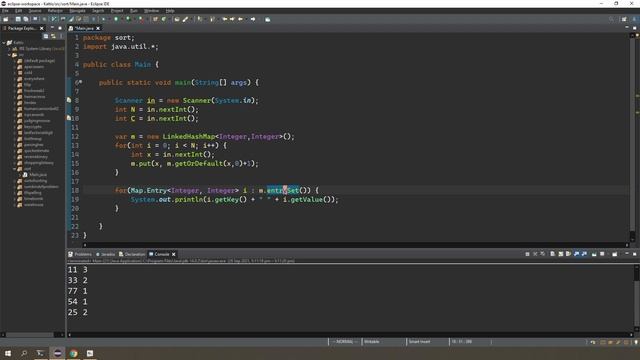Maximize the Package Explorer view
The width and height of the screenshot is (640, 360).
pyautogui.click(x=60, y=28)
